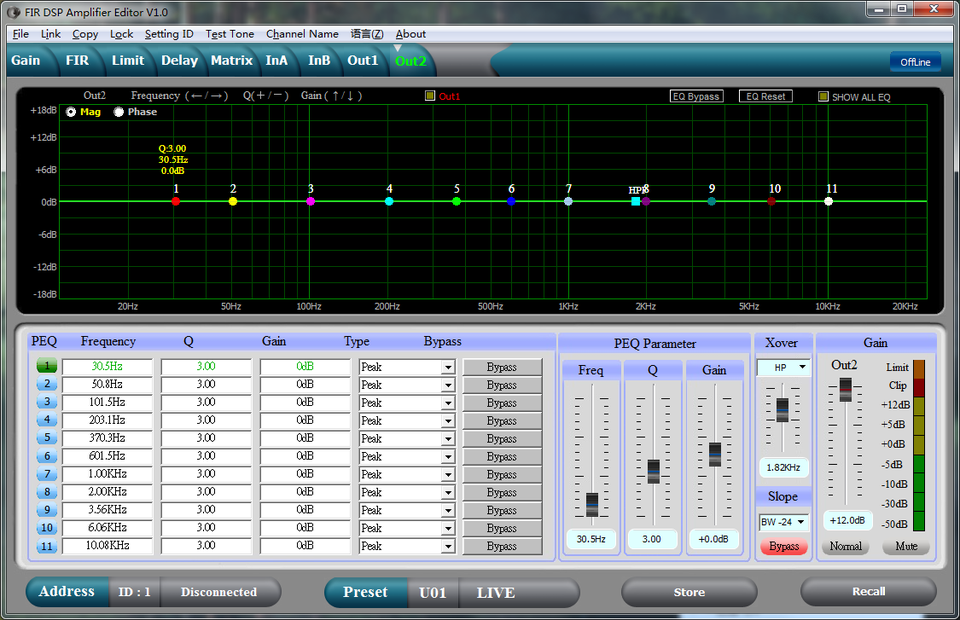Click the band 5 frequency field 370.3Hz
The image size is (960, 620).
(107, 438)
